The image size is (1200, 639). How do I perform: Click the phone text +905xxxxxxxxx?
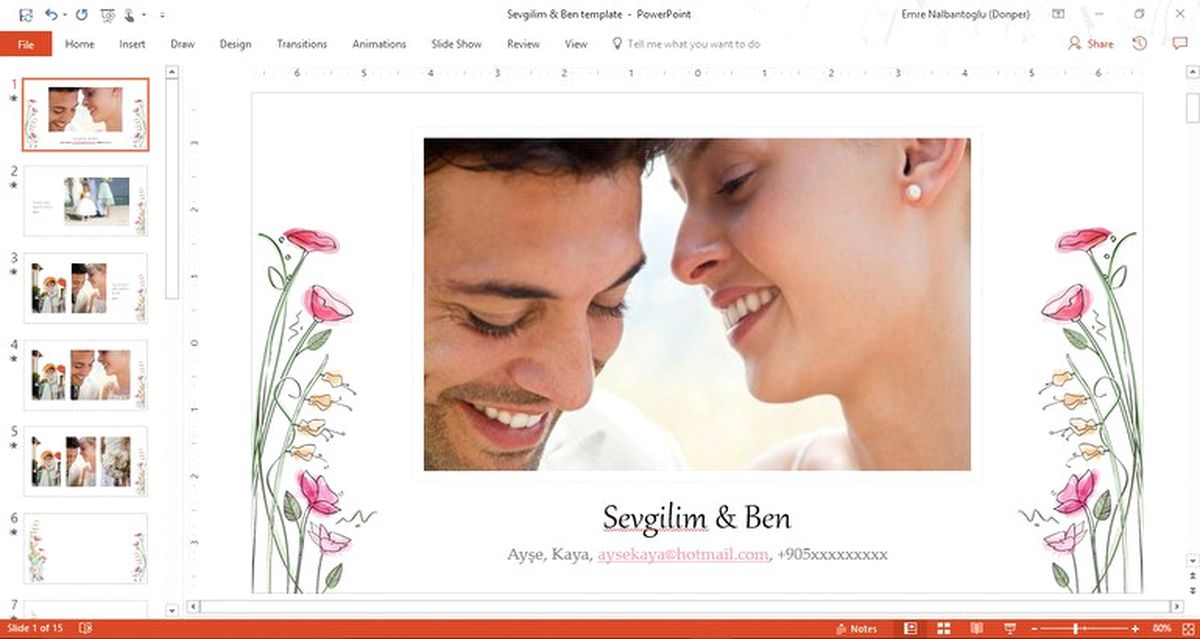(x=832, y=554)
